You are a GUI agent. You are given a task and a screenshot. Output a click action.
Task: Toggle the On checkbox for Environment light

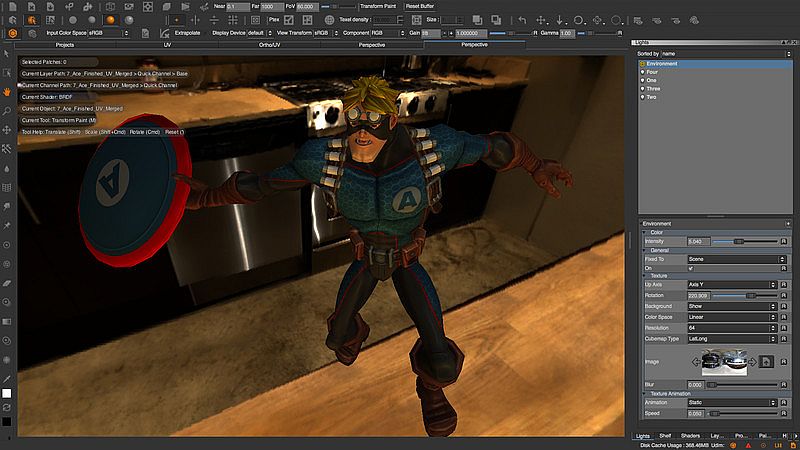click(690, 268)
